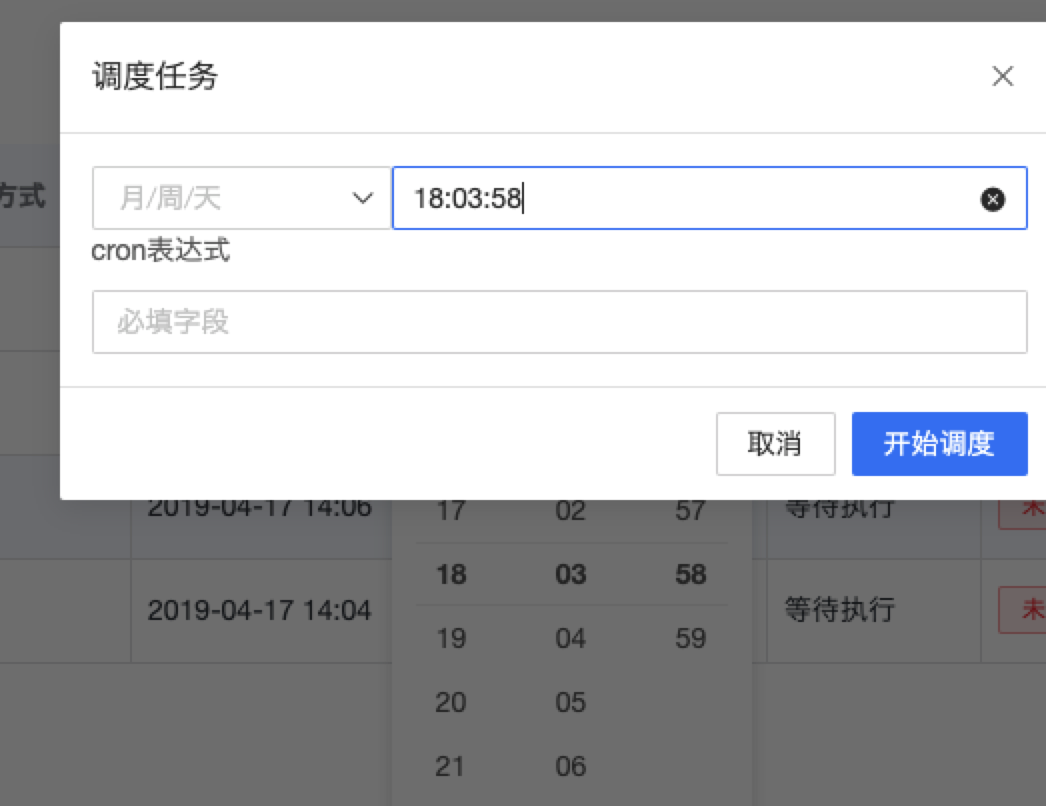Select minute 03 in time picker
Image resolution: width=1046 pixels, height=806 pixels.
coord(570,574)
